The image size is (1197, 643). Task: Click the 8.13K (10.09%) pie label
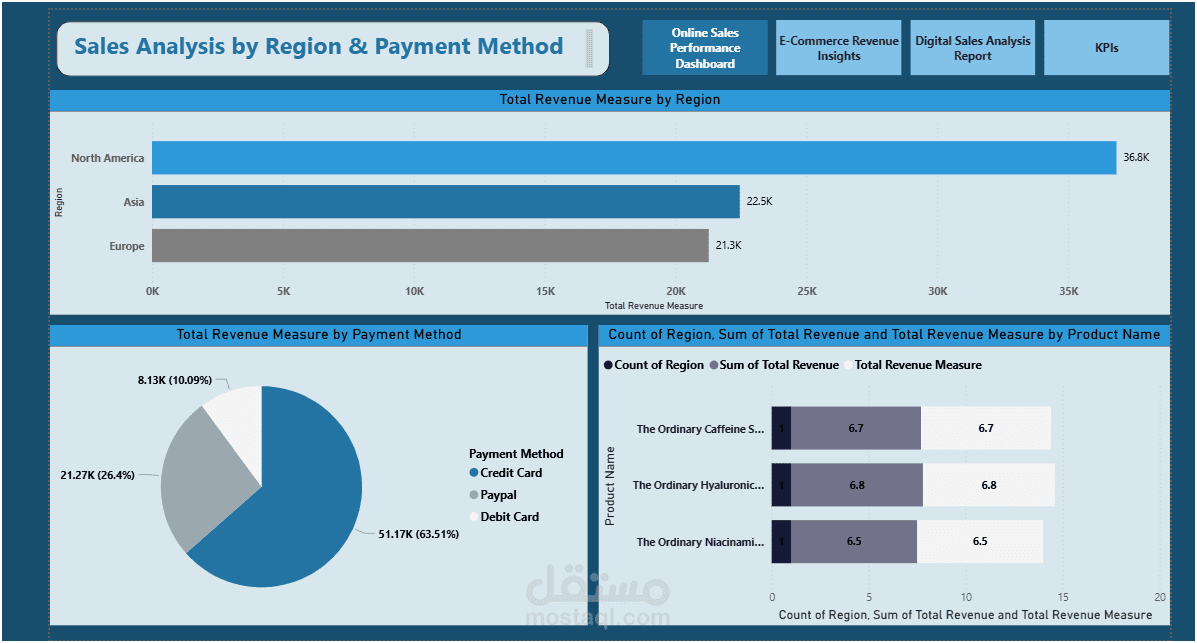[x=175, y=380]
